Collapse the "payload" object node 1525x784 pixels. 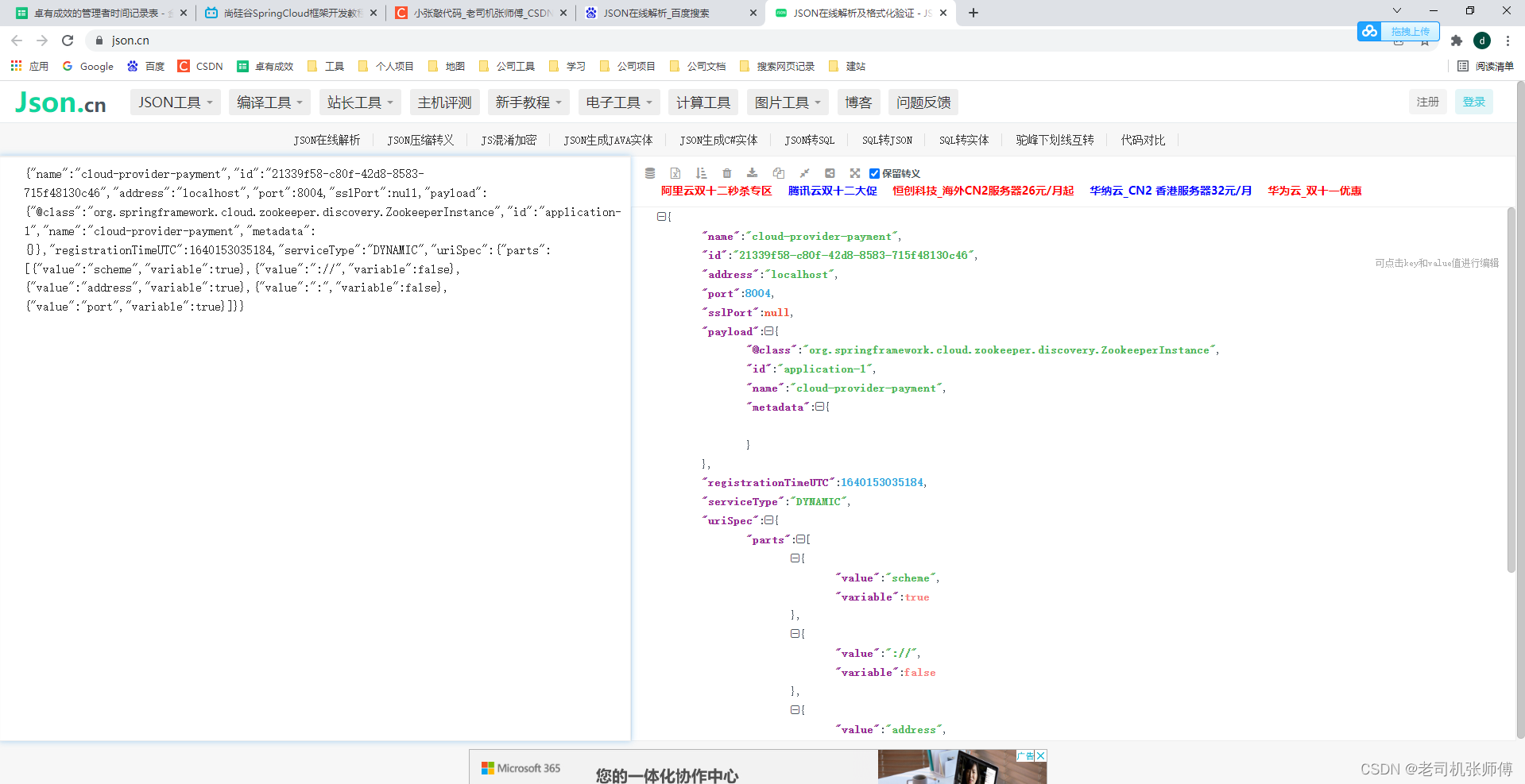768,331
